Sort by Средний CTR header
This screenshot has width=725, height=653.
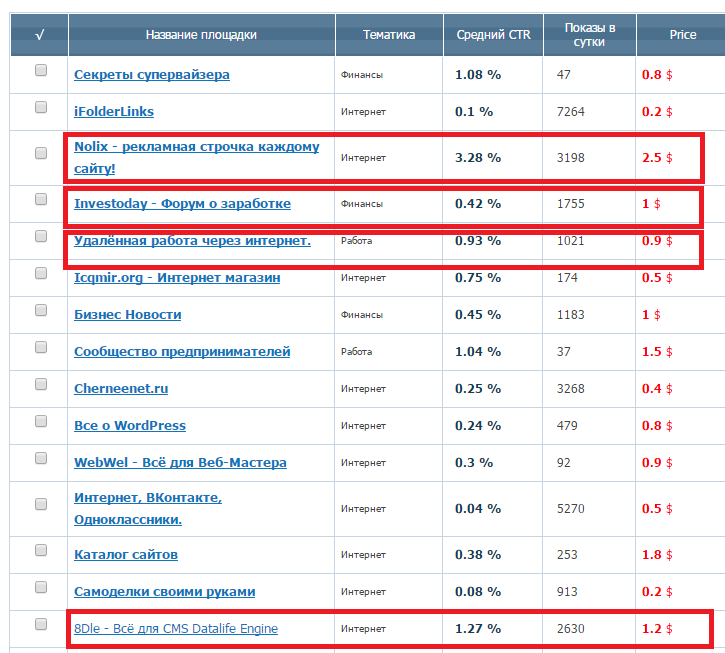(493, 35)
